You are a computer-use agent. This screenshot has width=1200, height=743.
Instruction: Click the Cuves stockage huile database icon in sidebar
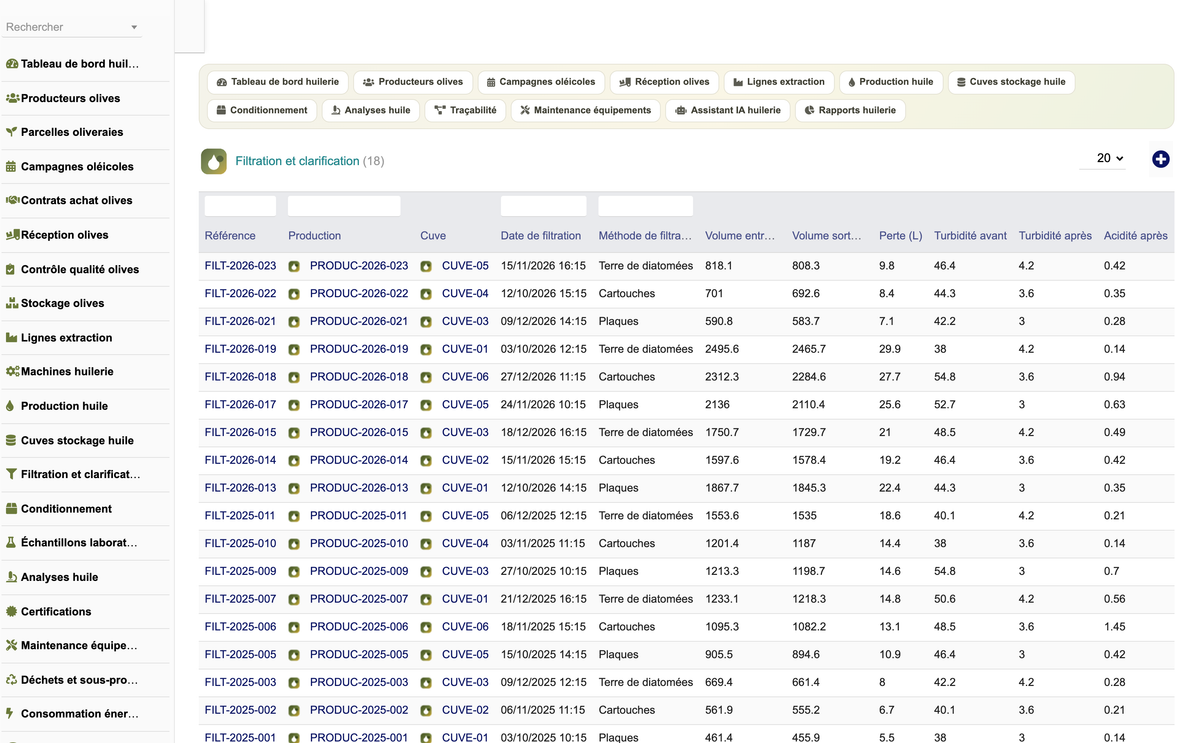[12, 440]
